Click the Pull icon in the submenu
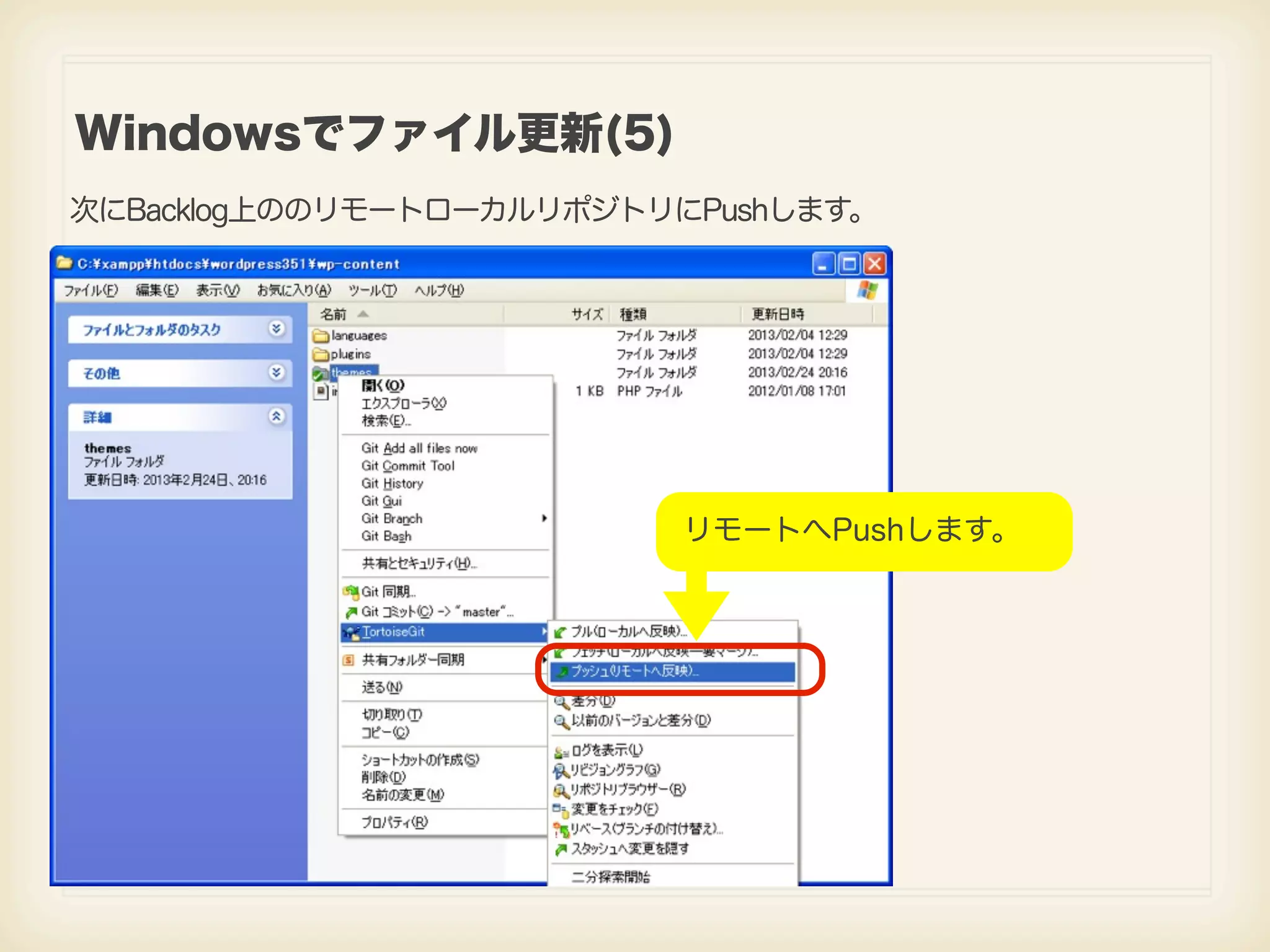Viewport: 1270px width, 952px height. pos(560,632)
